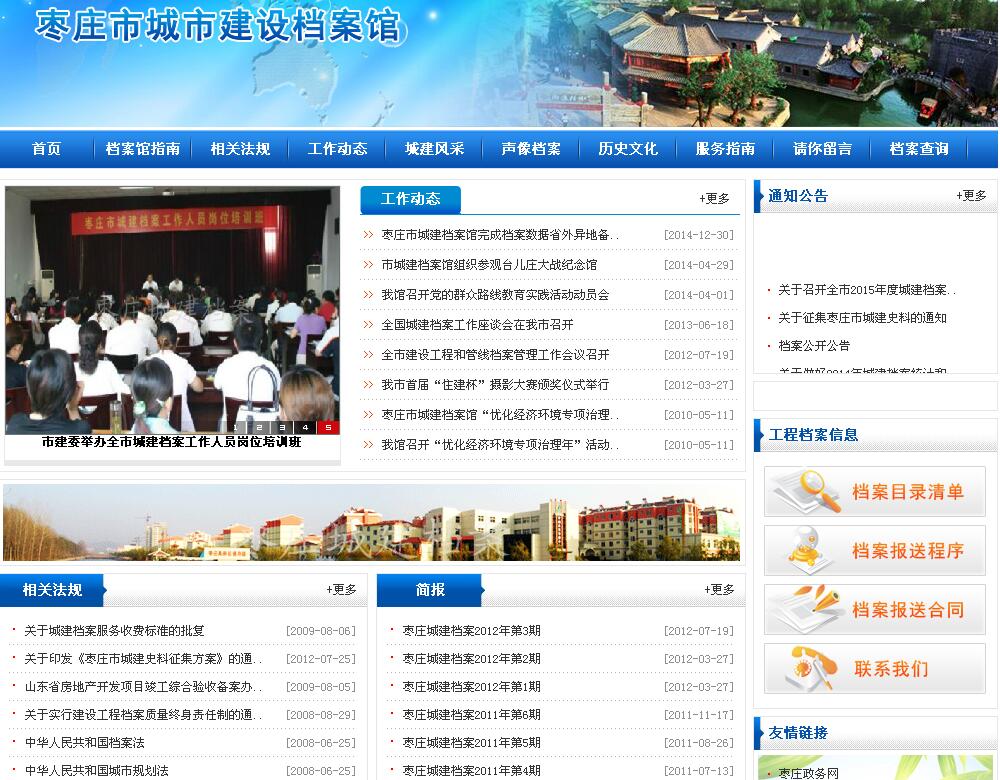Screen dimensions: 1000x780
Task: Click the residential buildings banner image
Action: (372, 523)
